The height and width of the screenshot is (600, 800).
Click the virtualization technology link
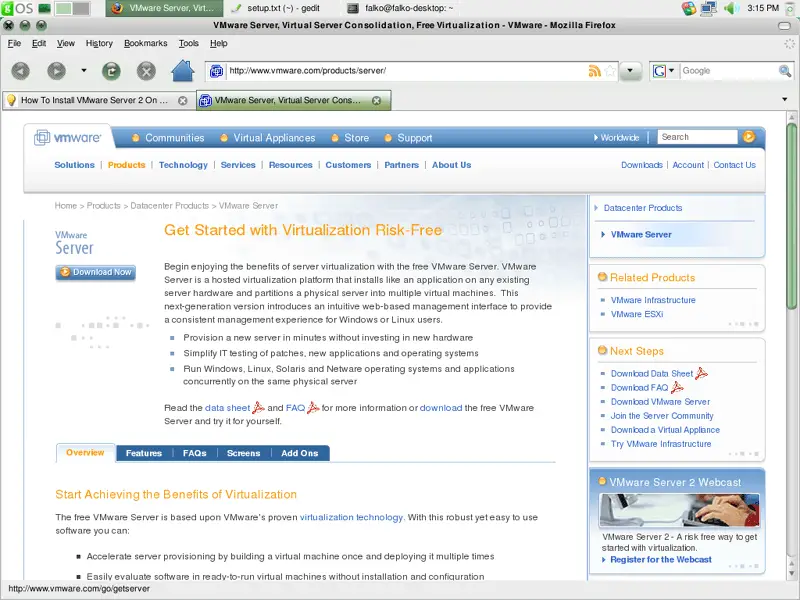[351, 517]
